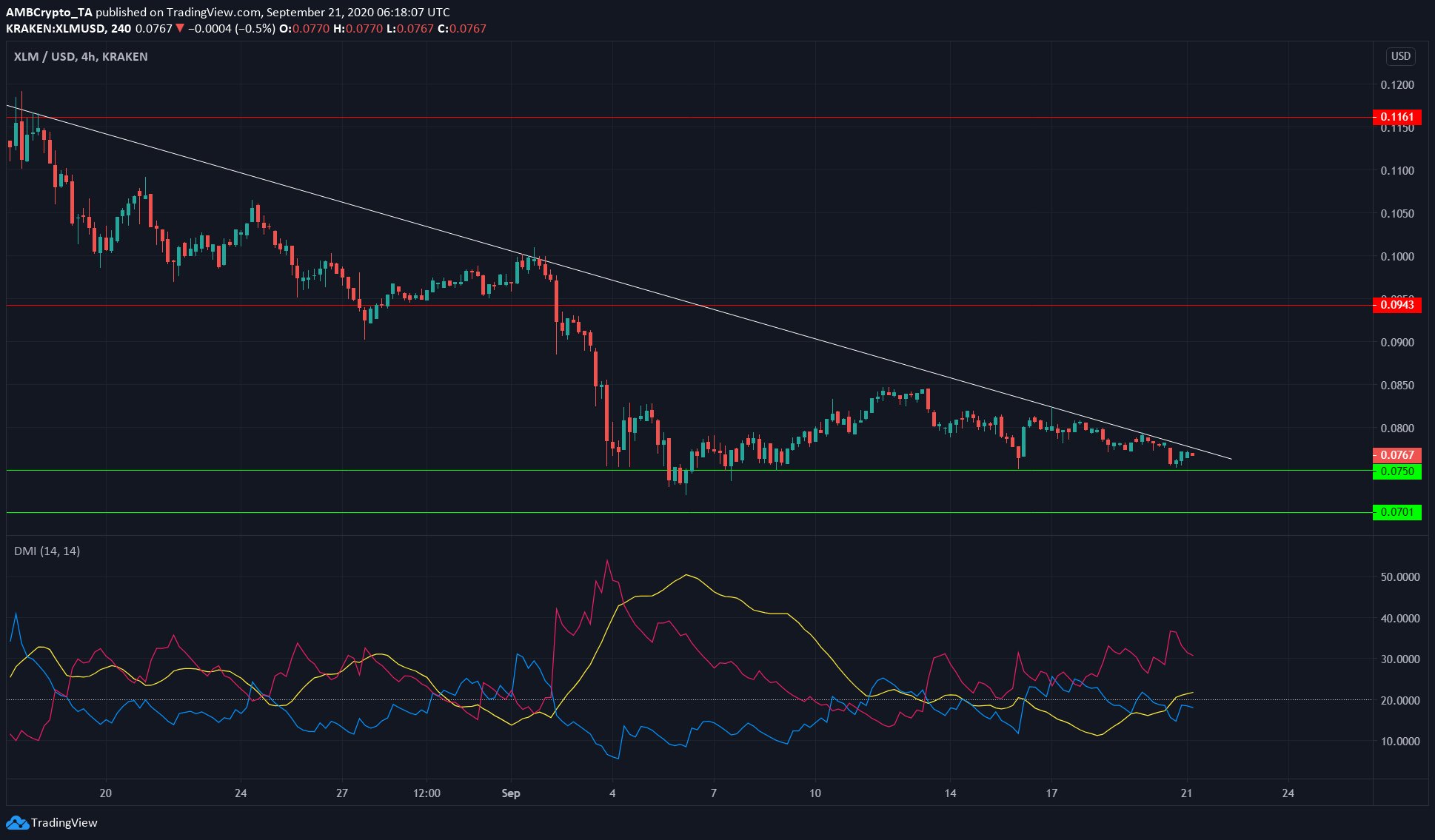
Task: Click the current price tag 0.0767
Action: coord(1396,455)
